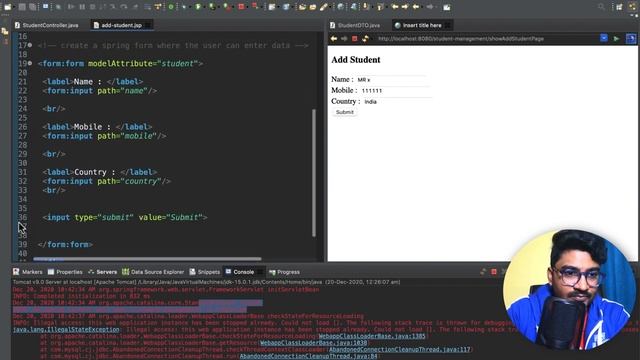Open the Markers view tab
Image resolution: width=640 pixels, height=360 pixels.
click(x=27, y=272)
